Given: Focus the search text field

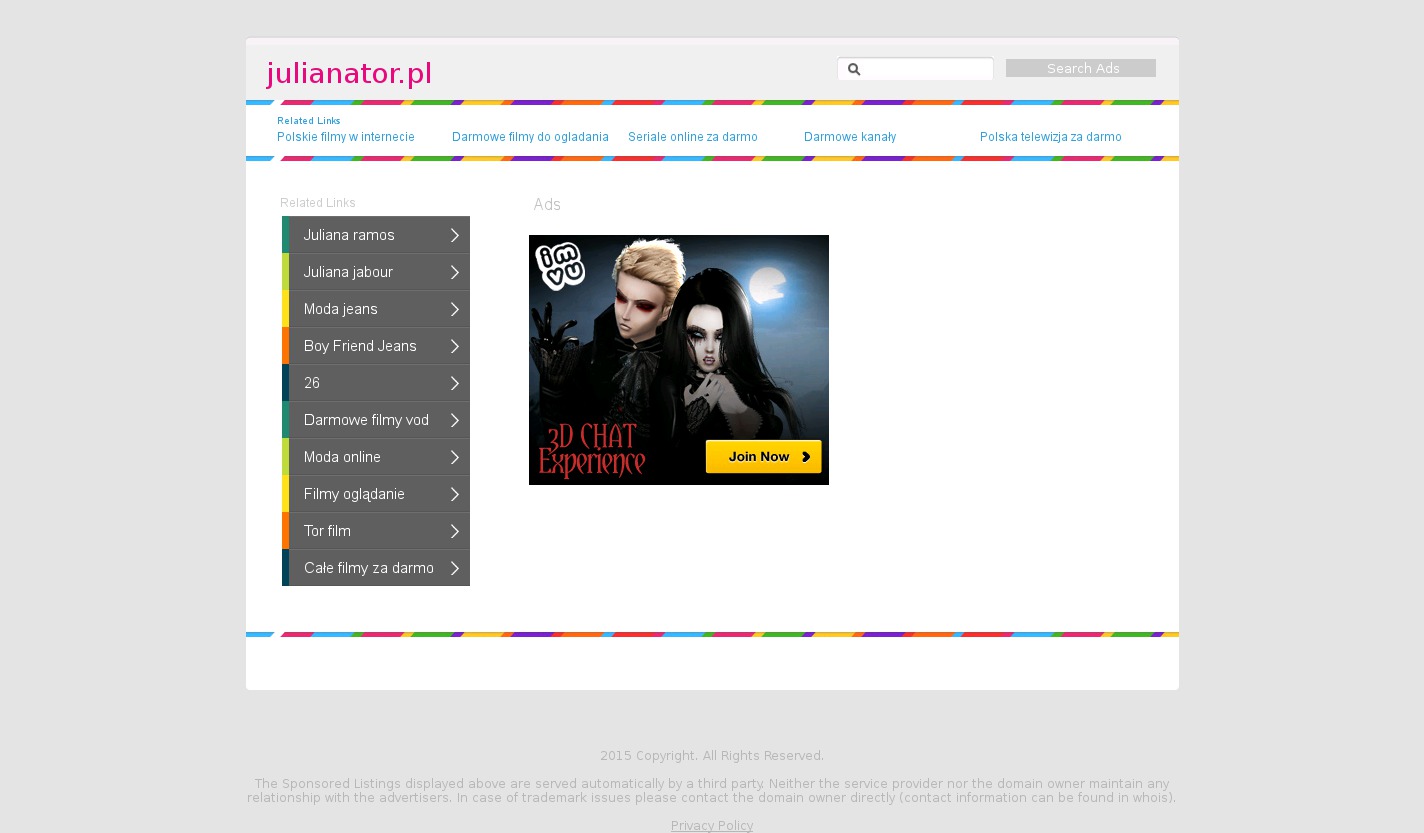Looking at the screenshot, I should 926,69.
